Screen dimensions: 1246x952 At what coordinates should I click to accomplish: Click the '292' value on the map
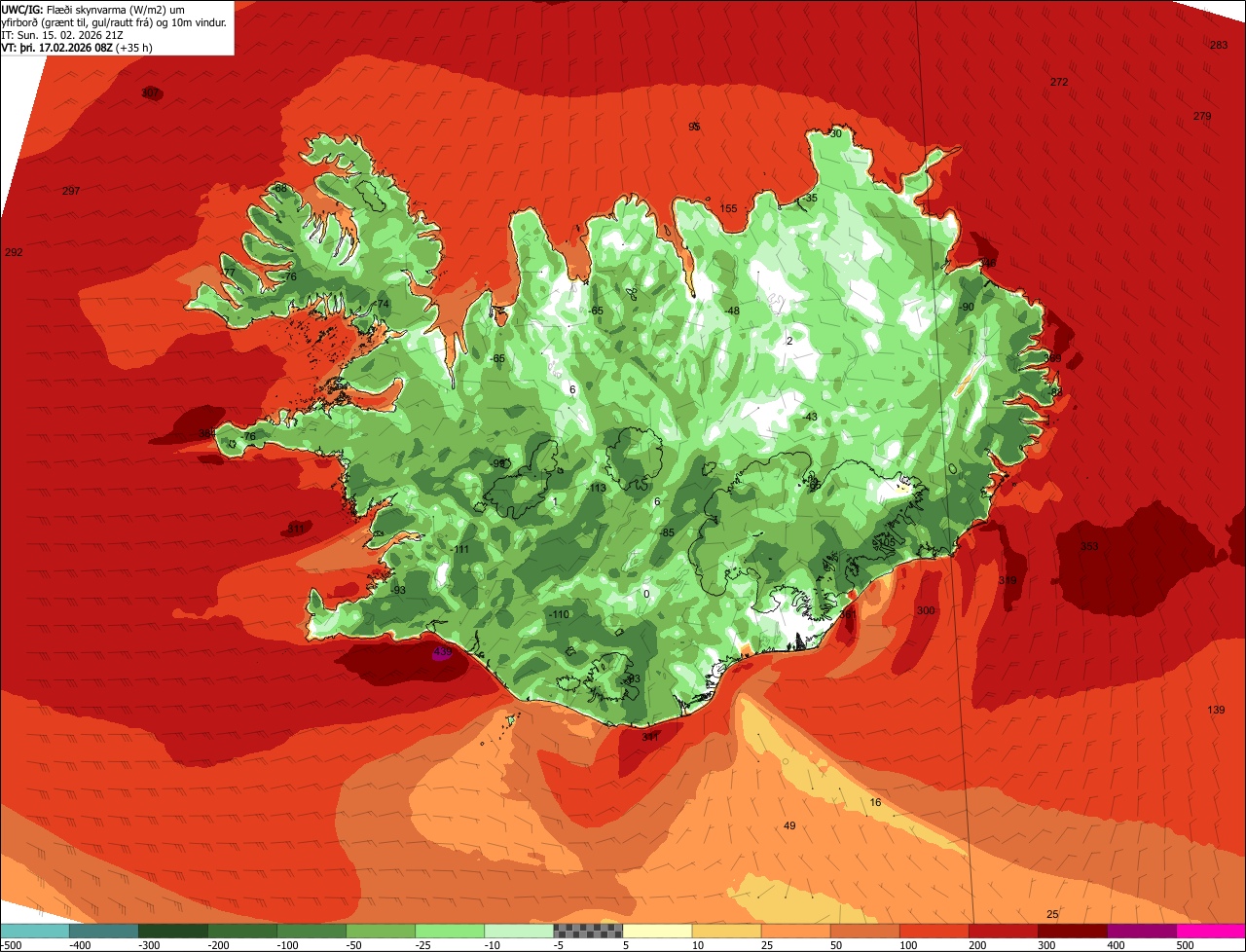pyautogui.click(x=14, y=252)
